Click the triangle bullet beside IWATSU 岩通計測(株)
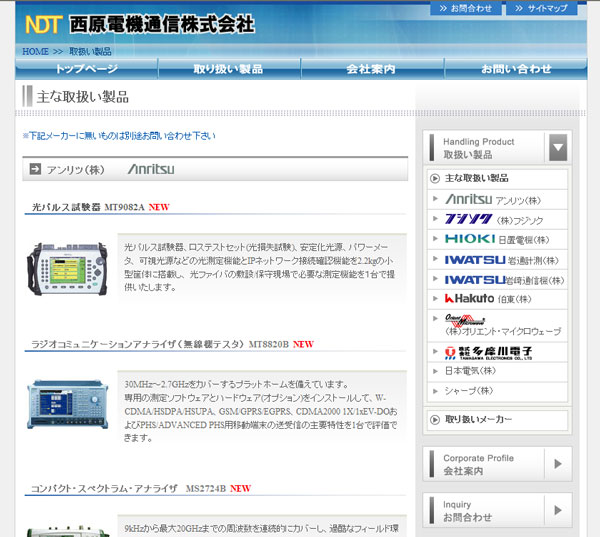This screenshot has height=537, width=600. [x=435, y=258]
